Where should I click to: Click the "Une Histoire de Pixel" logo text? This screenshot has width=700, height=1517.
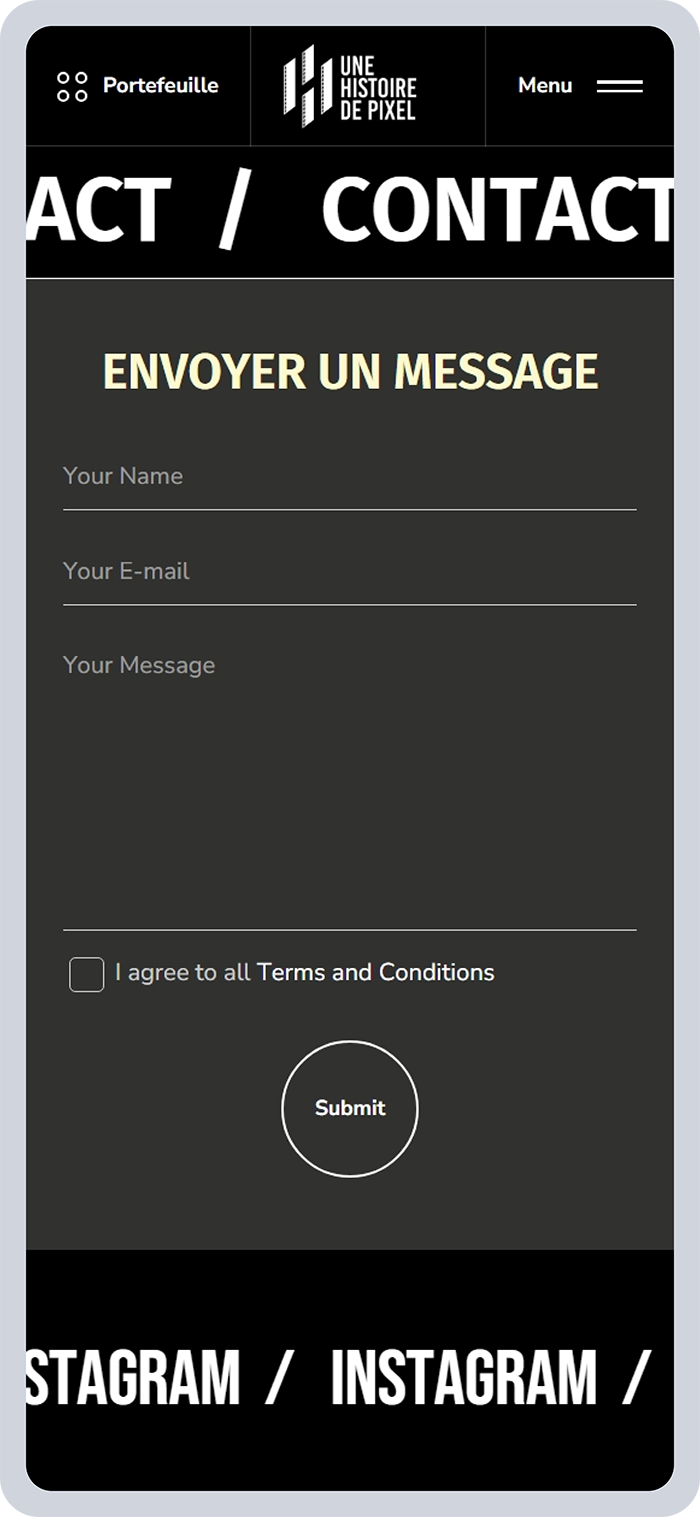coord(377,87)
